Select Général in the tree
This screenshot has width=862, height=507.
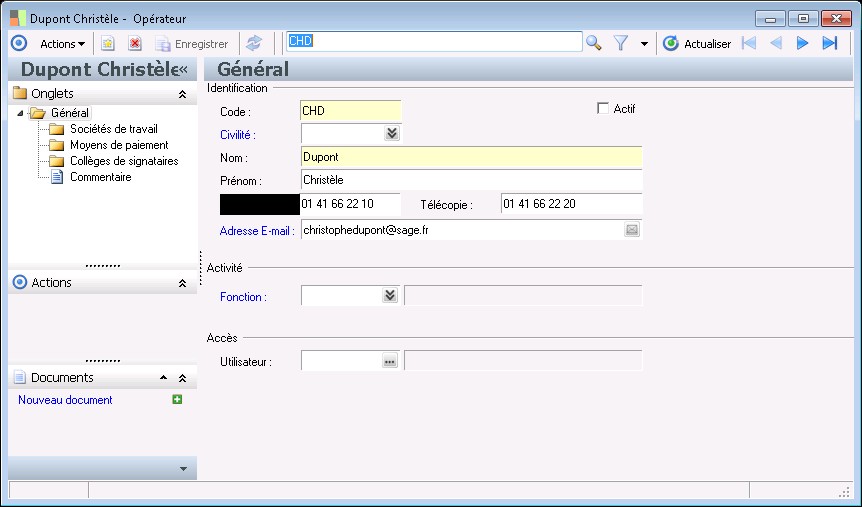(x=69, y=113)
